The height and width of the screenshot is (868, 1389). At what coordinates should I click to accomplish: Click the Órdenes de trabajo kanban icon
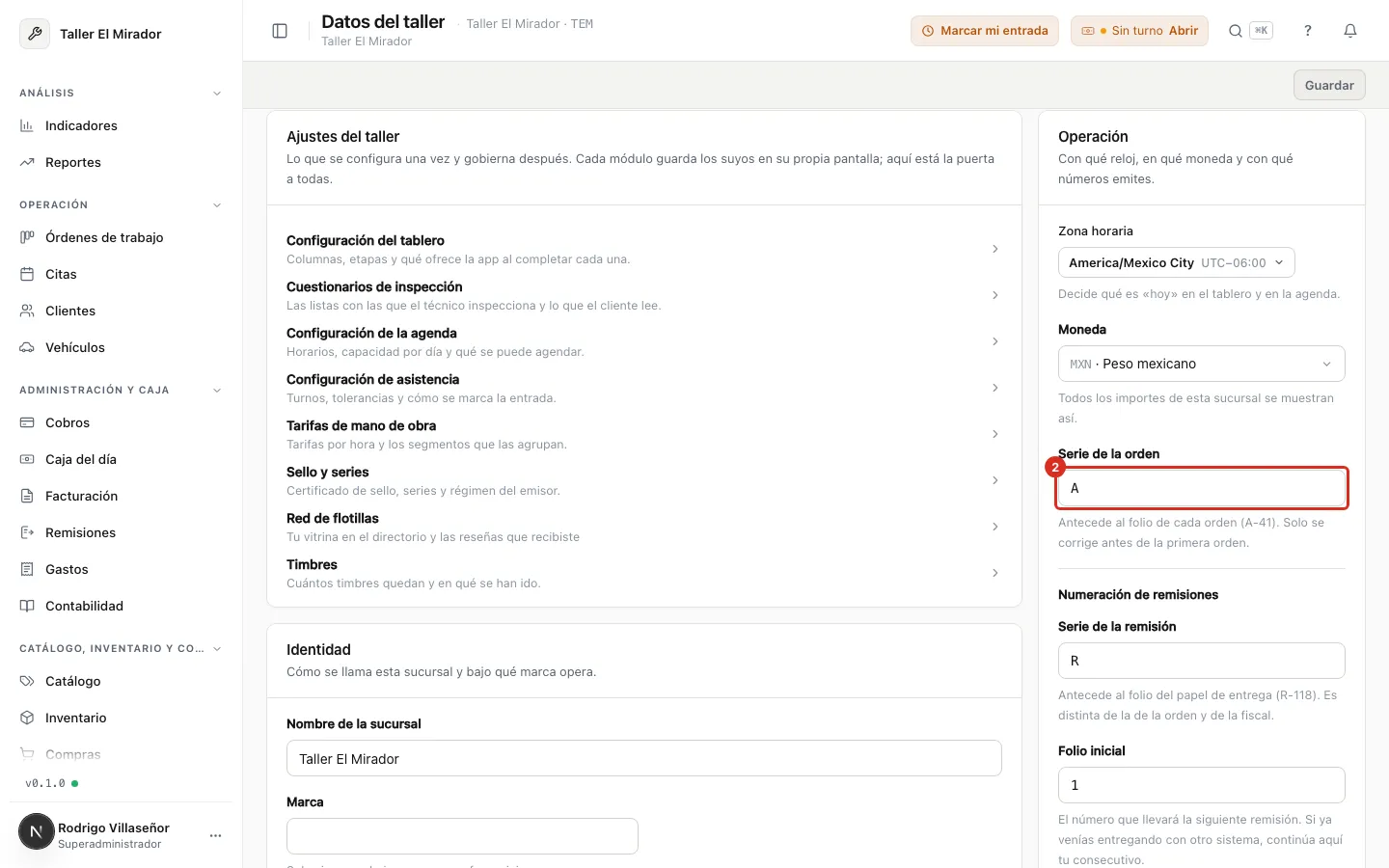[x=27, y=237]
